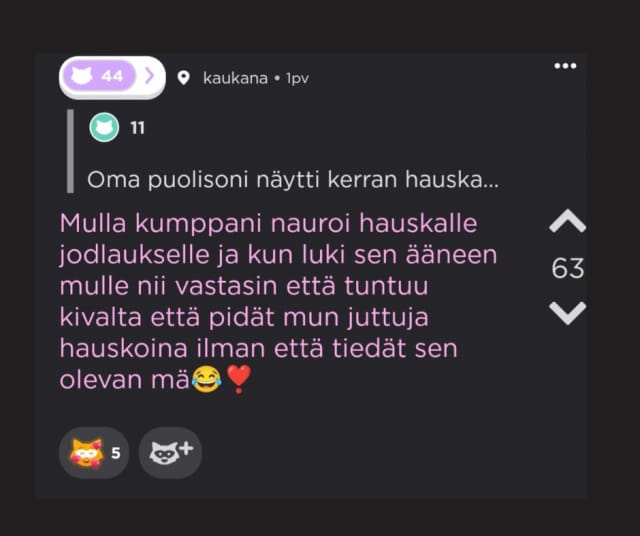Viewport: 640px width, 536px height.
Task: Click the white cat icon in purple badge
Action: point(81,76)
